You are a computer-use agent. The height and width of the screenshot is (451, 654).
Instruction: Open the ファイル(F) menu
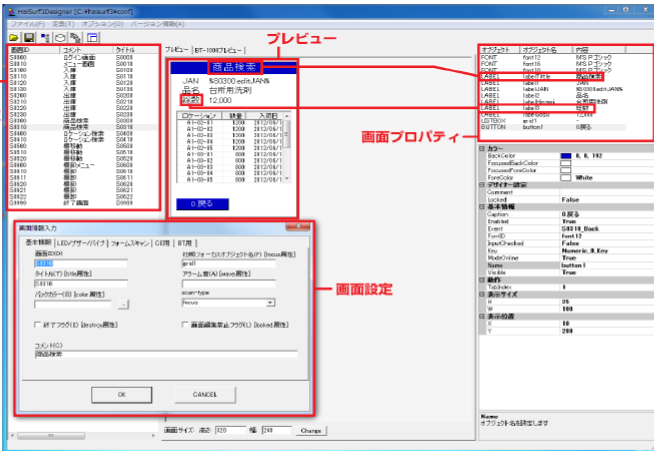pyautogui.click(x=28, y=24)
